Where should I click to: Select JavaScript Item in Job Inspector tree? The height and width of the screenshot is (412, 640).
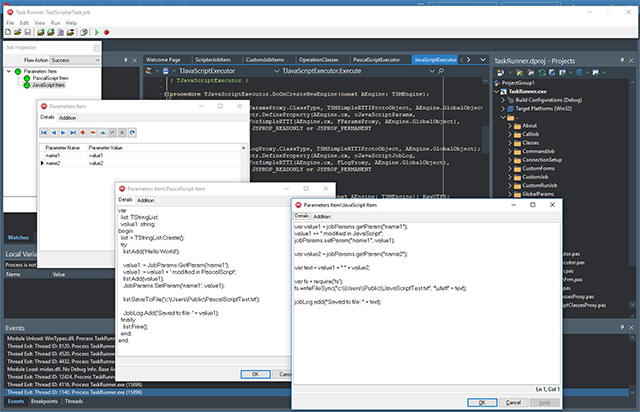tap(48, 85)
